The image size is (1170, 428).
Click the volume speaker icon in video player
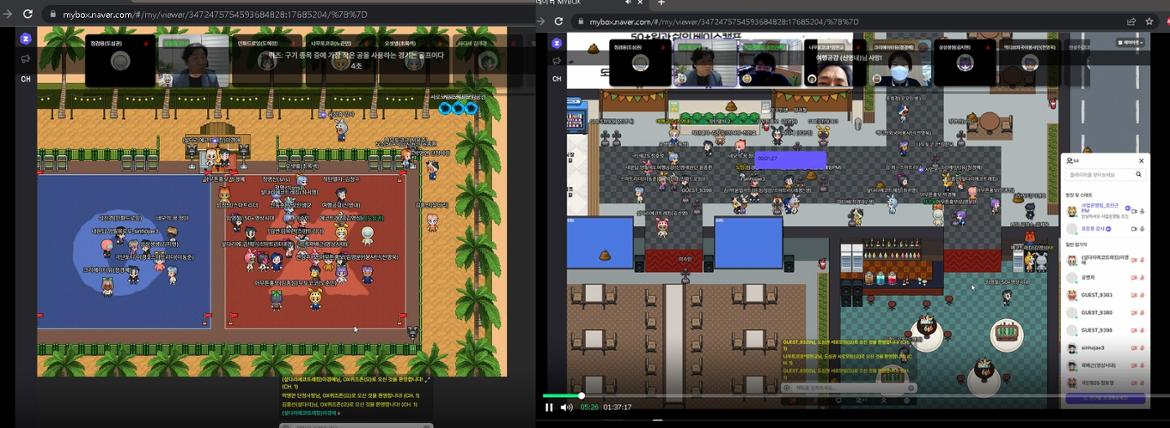tap(566, 407)
